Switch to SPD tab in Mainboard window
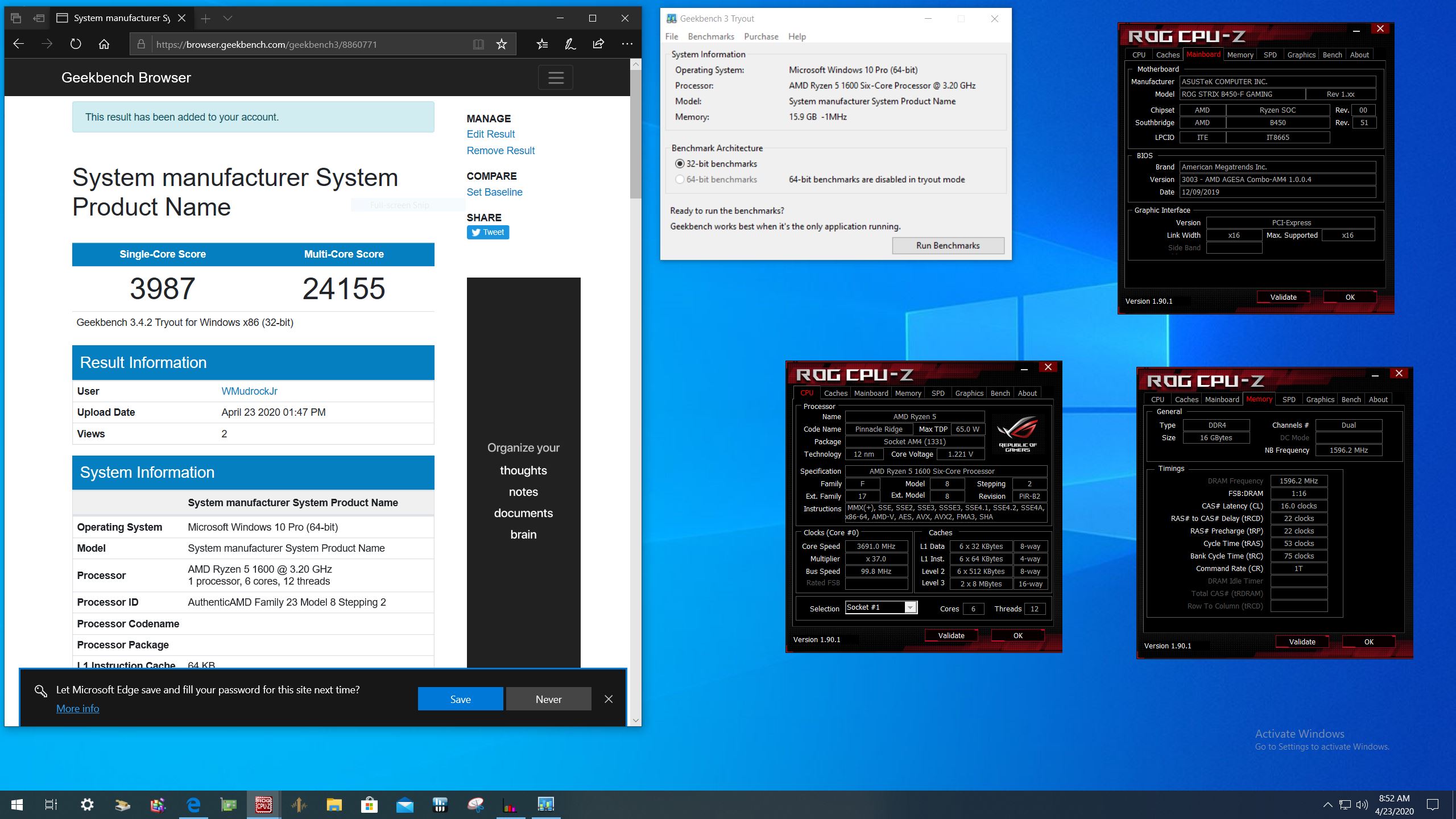 click(x=1270, y=55)
